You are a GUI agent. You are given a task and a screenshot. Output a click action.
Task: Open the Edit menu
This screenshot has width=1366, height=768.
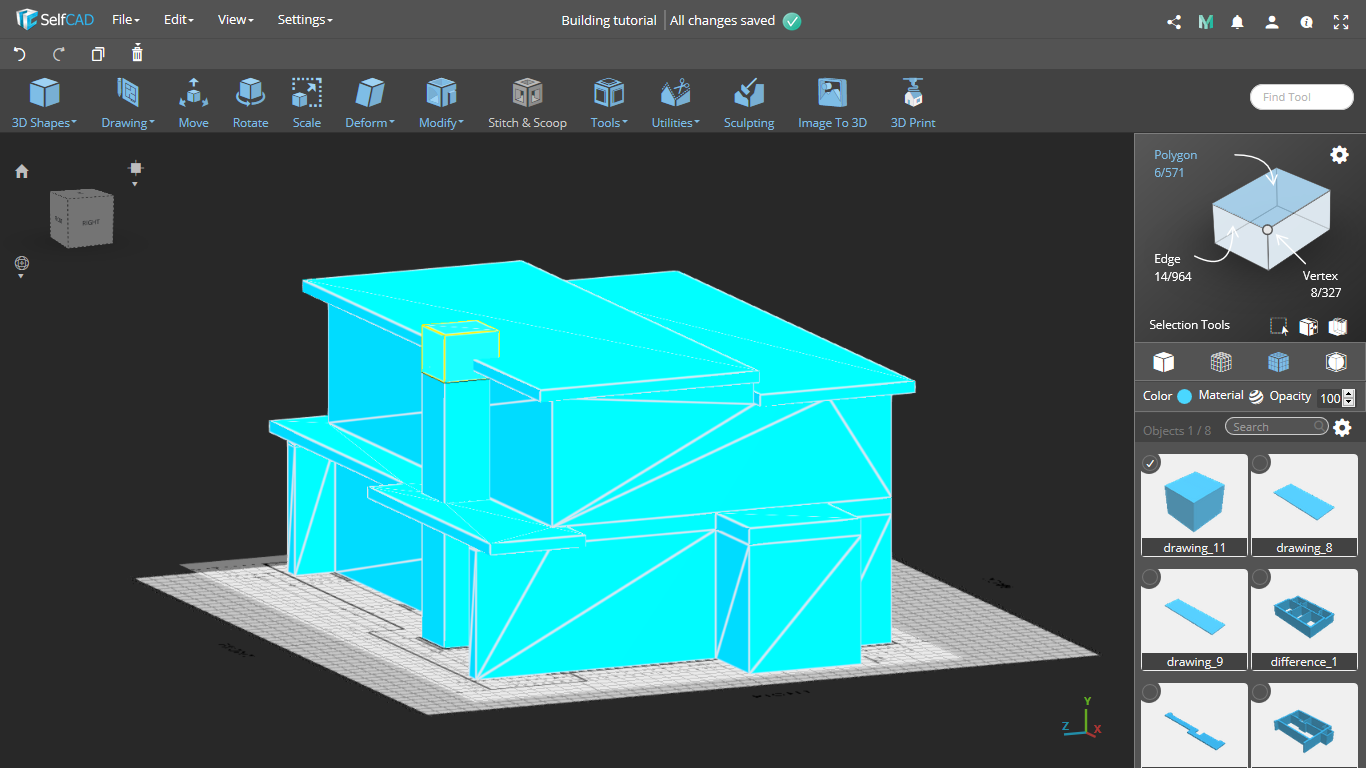[179, 20]
